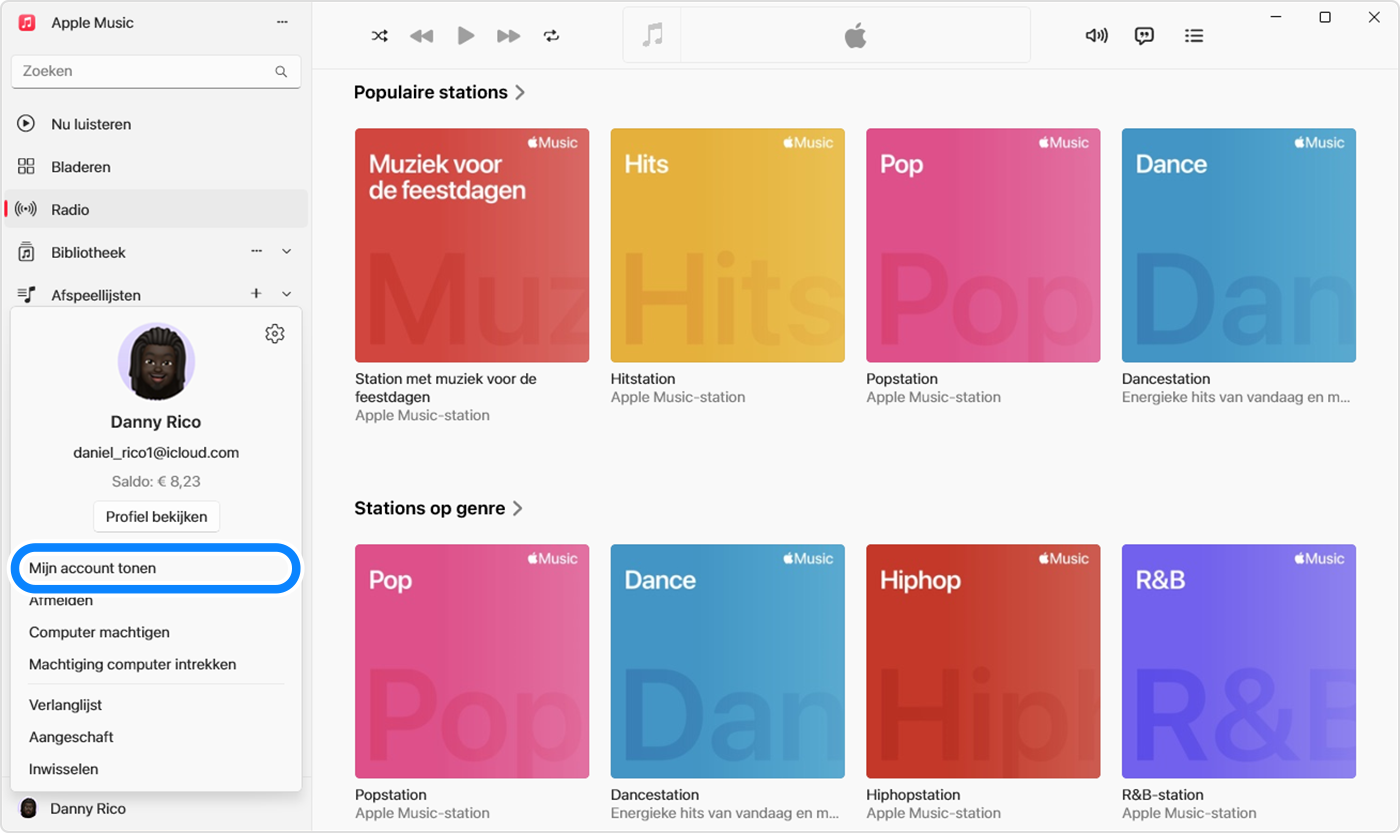Open Stations op genre heading link
The image size is (1400, 834).
(x=439, y=508)
